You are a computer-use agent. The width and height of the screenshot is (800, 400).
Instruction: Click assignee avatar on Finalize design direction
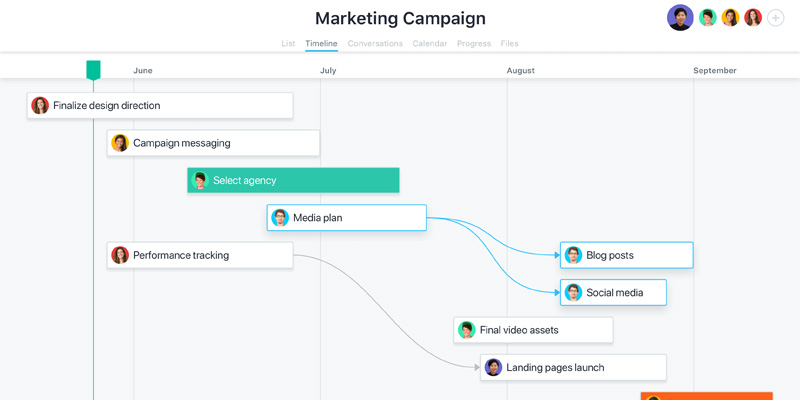tap(40, 105)
